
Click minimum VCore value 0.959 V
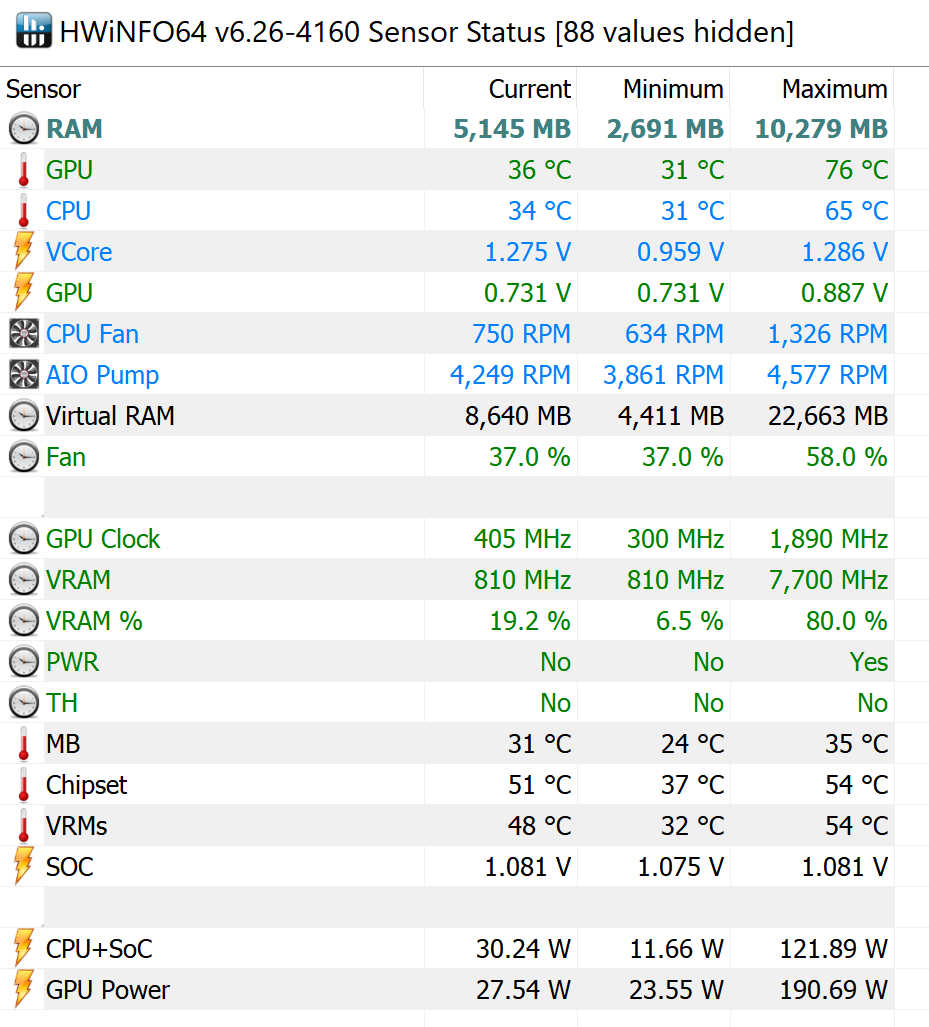point(681,252)
